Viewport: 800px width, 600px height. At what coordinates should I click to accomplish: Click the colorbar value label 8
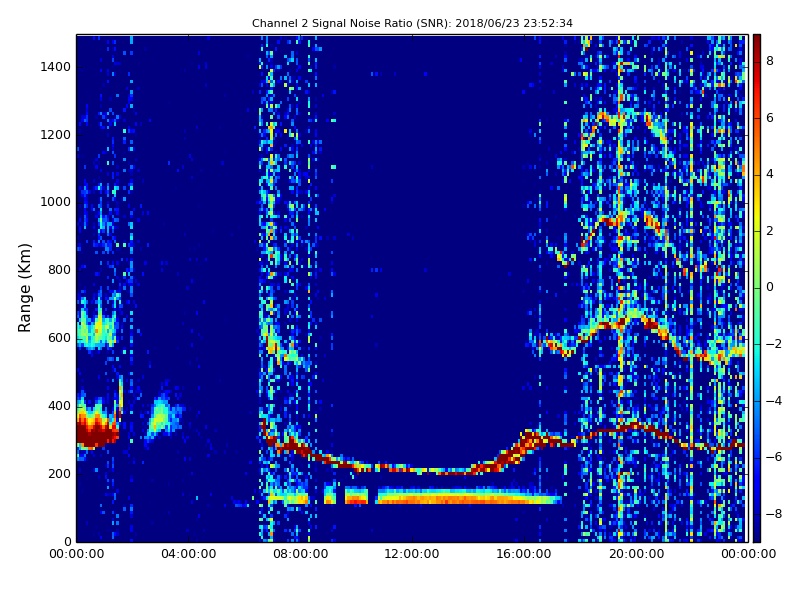[770, 61]
